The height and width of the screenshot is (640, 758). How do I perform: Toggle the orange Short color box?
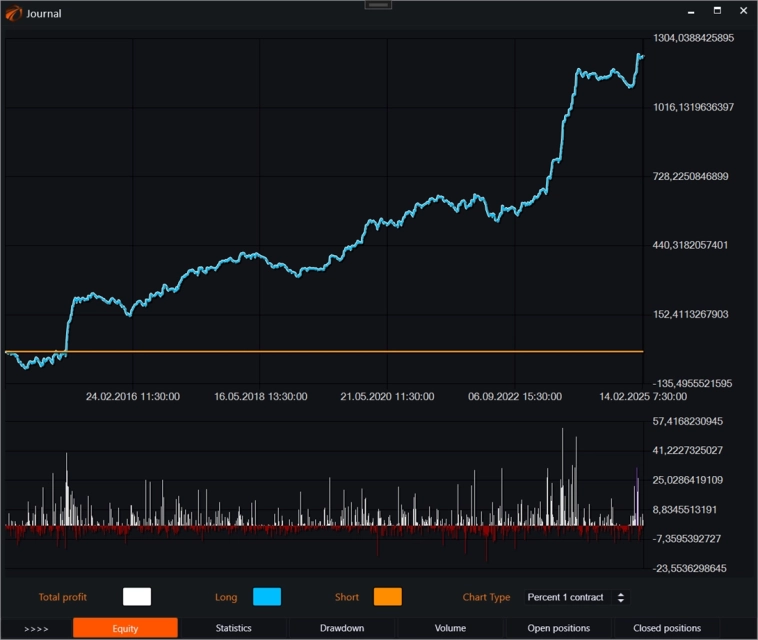point(387,597)
